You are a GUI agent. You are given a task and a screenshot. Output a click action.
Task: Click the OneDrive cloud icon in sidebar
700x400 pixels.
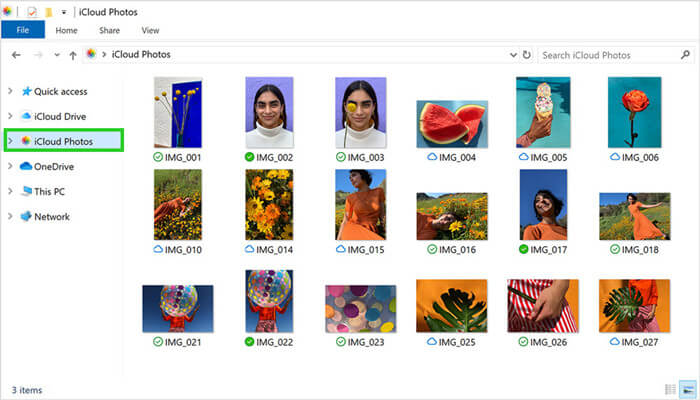[26, 166]
